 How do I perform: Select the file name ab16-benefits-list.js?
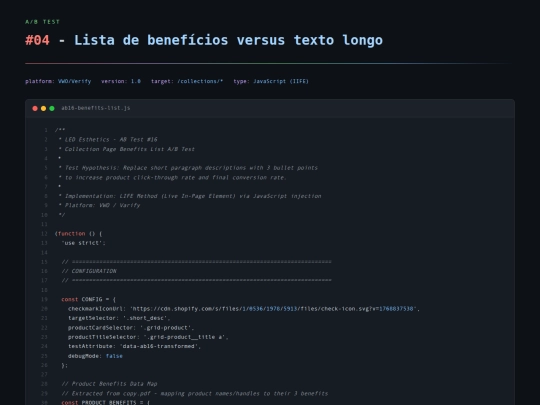point(96,108)
